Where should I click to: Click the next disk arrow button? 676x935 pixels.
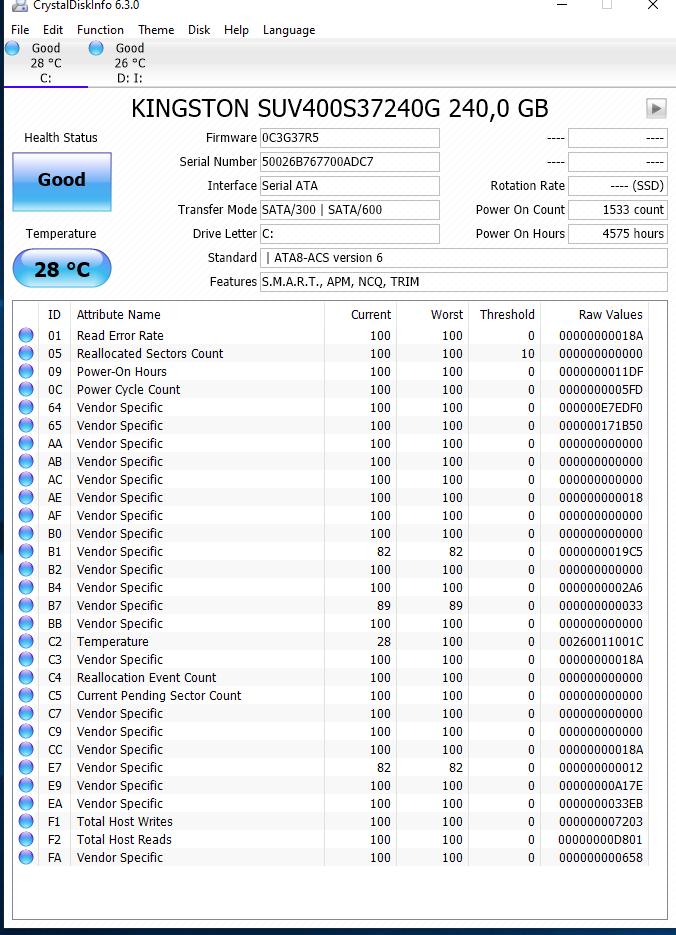(656, 109)
